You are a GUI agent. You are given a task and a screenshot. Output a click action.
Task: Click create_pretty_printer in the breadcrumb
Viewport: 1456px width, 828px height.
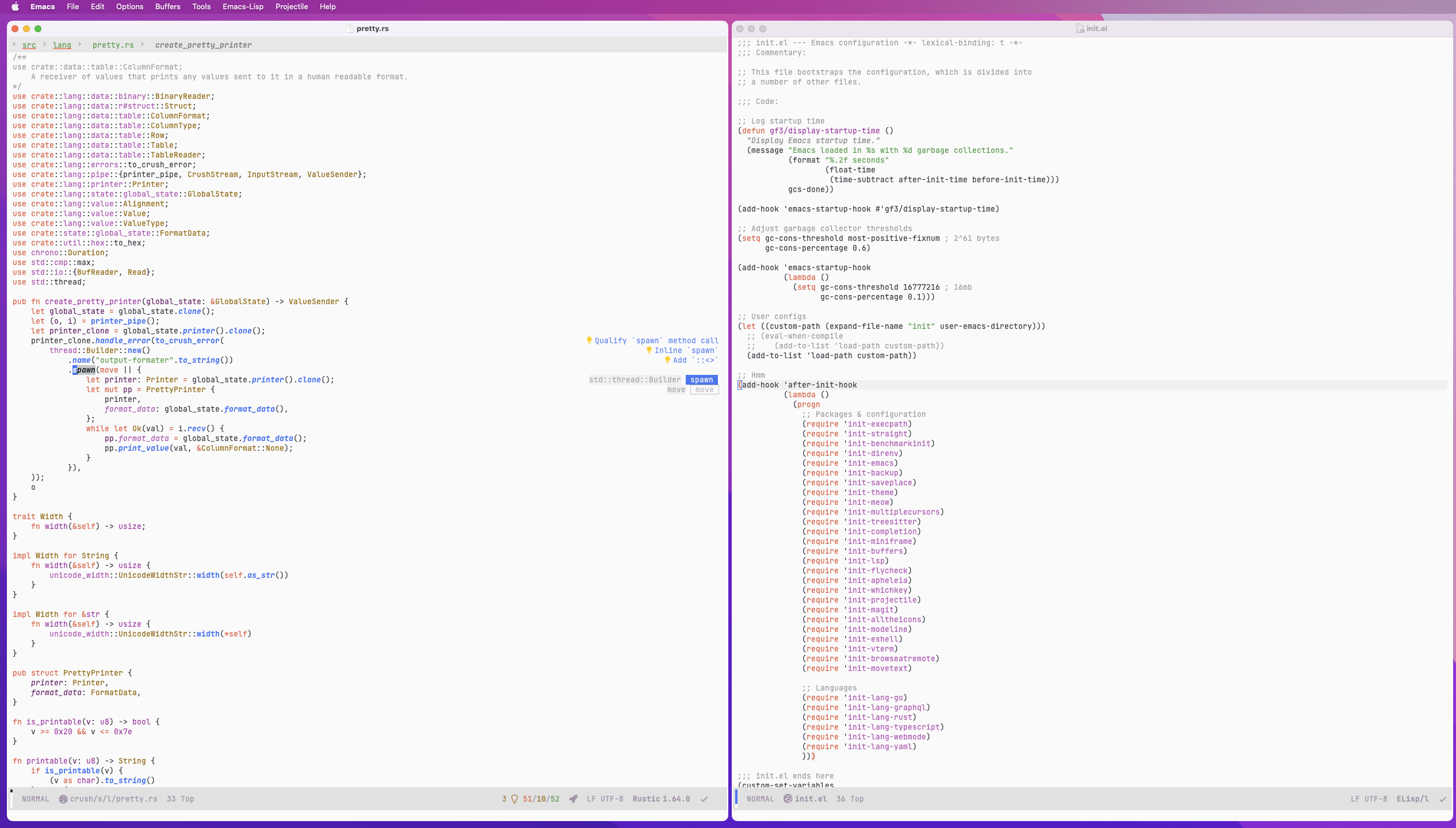tap(203, 45)
